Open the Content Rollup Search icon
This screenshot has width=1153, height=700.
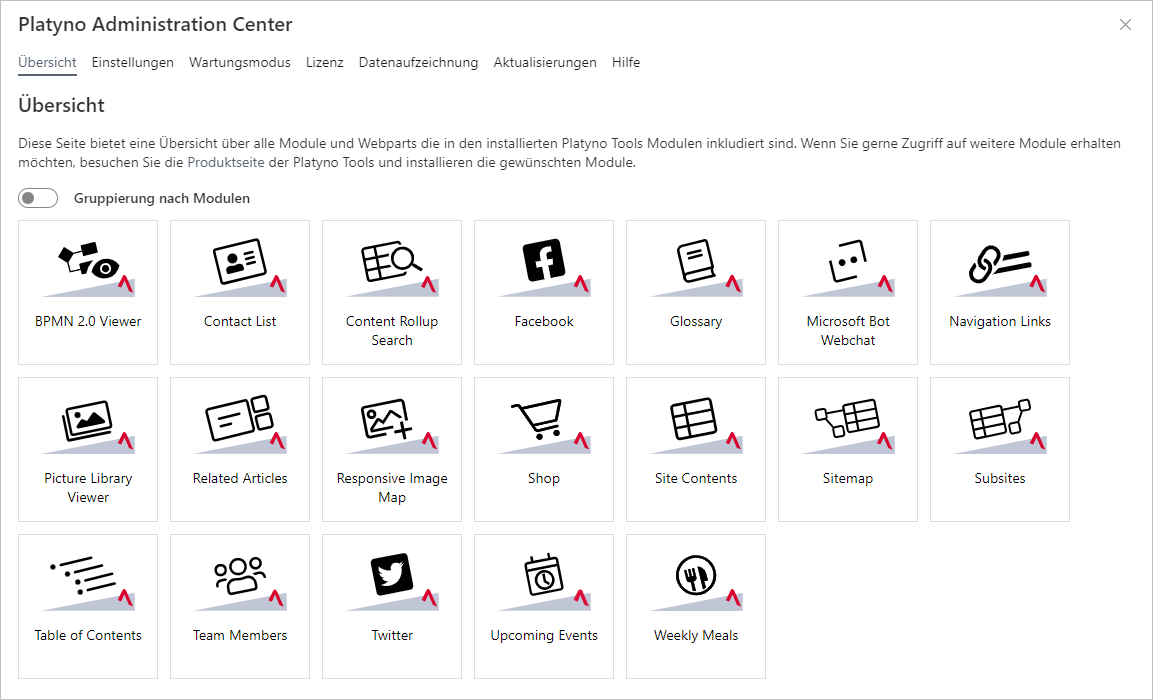[x=392, y=267]
